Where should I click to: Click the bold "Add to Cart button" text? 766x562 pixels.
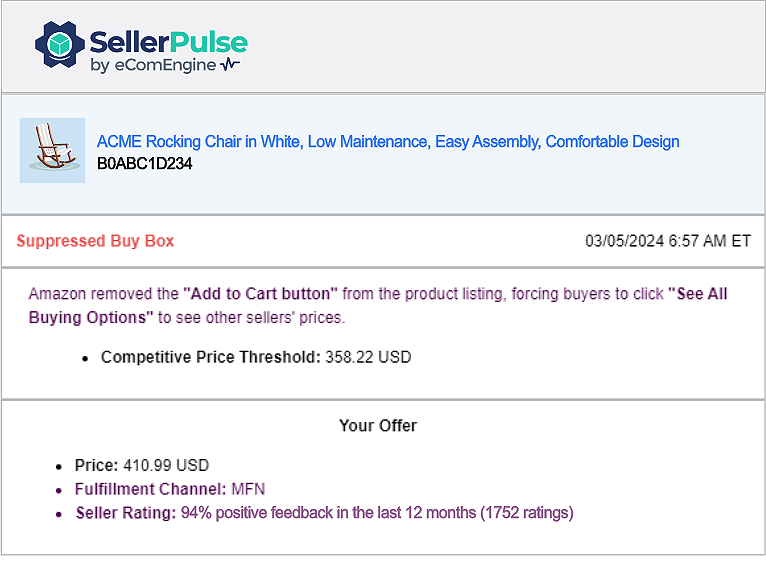tap(260, 294)
